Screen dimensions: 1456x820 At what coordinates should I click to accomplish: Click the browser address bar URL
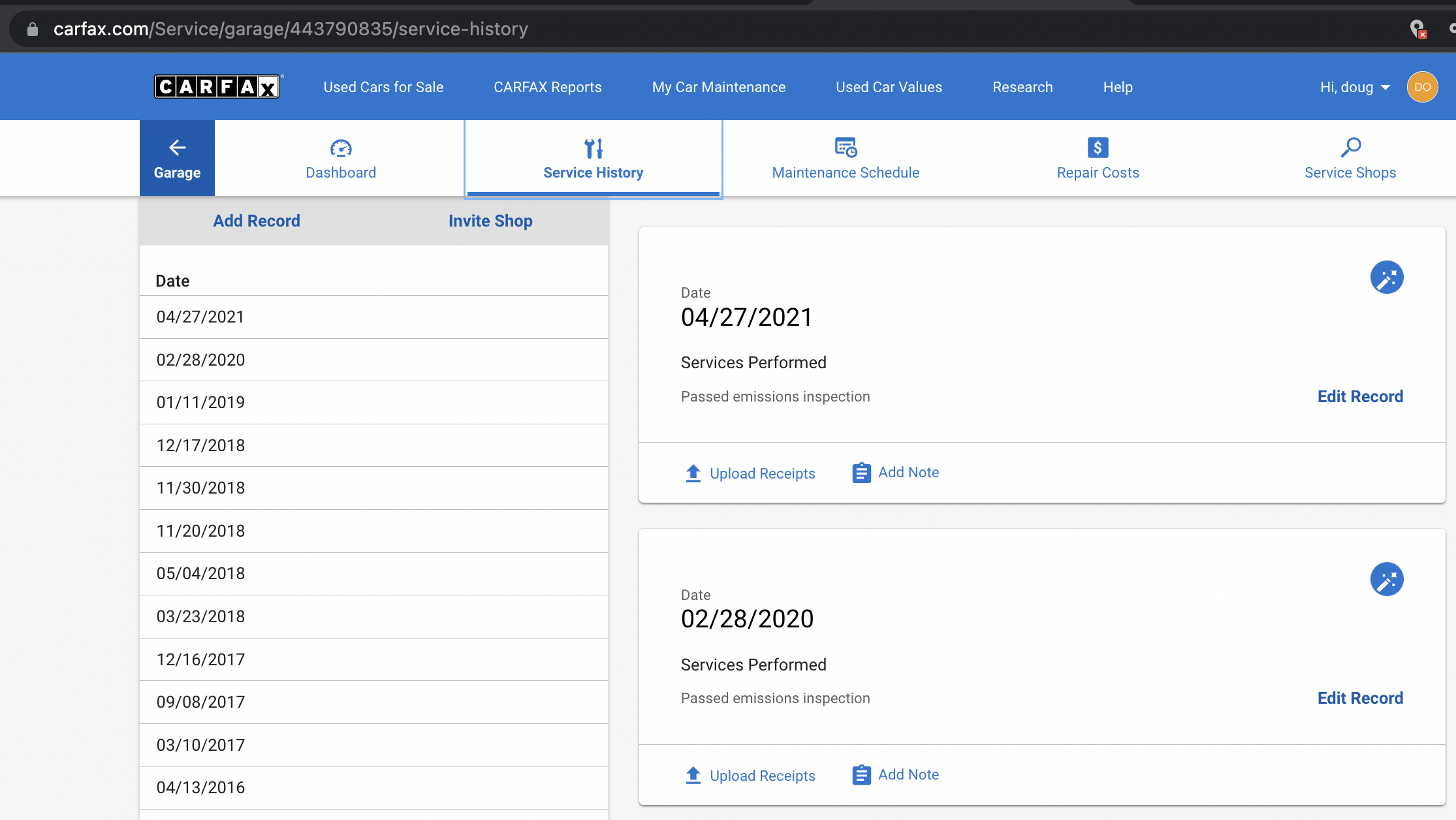click(291, 29)
